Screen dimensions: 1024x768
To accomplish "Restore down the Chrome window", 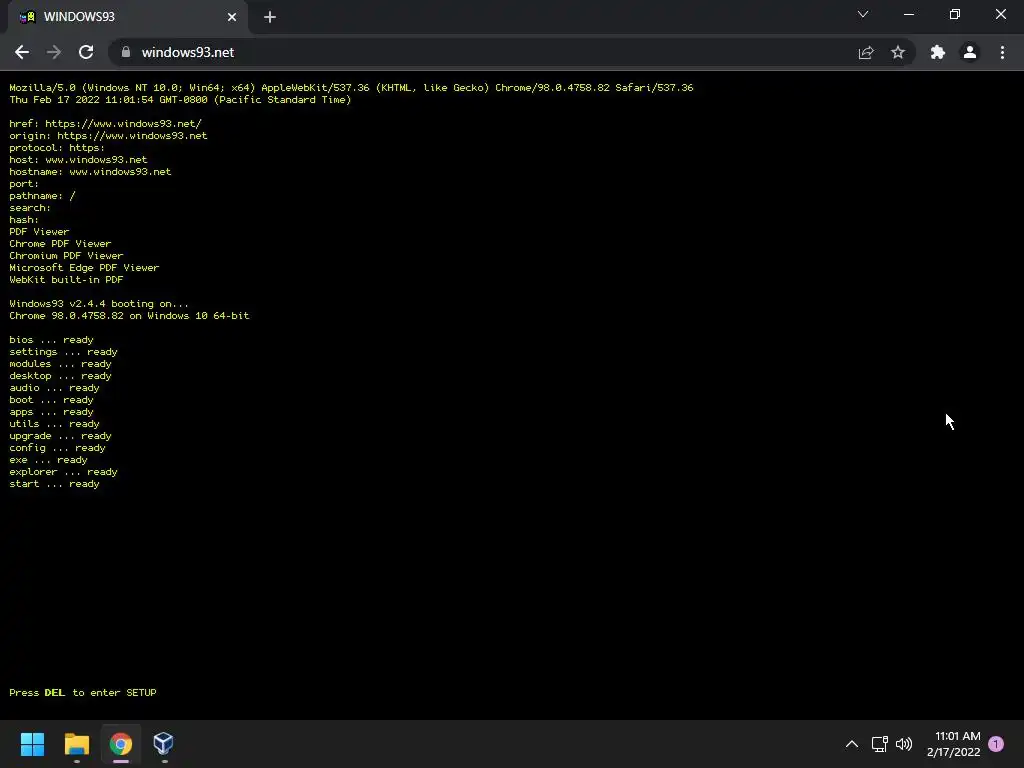I will pyautogui.click(x=955, y=14).
